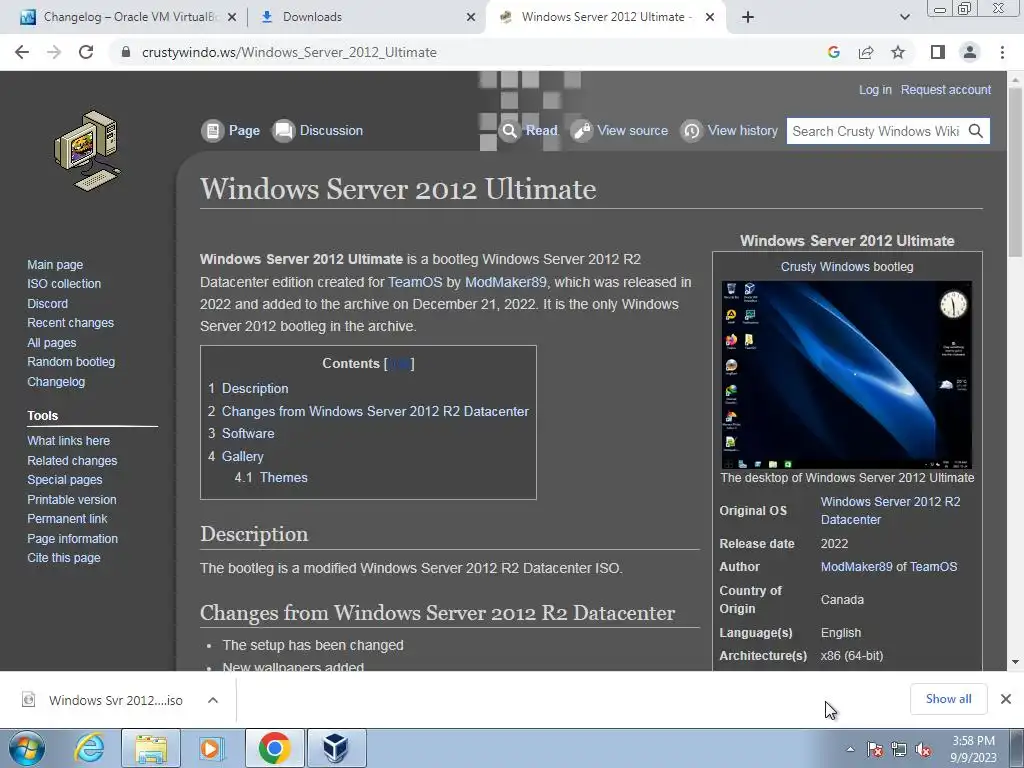Click the padlock site info icon
The width and height of the screenshot is (1024, 768).
tap(126, 52)
